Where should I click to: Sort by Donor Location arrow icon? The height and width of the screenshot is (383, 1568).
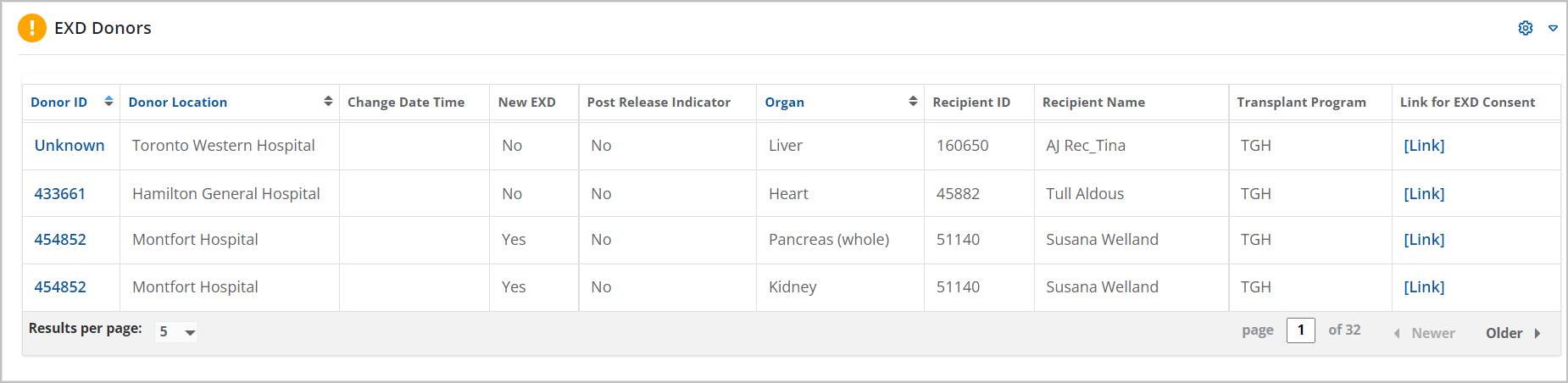[x=328, y=102]
